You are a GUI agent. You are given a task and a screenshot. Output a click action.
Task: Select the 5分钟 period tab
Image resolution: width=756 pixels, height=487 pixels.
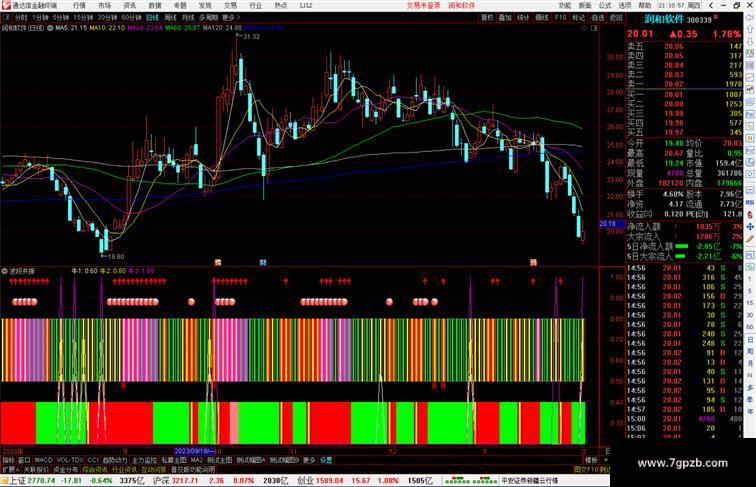pos(61,17)
